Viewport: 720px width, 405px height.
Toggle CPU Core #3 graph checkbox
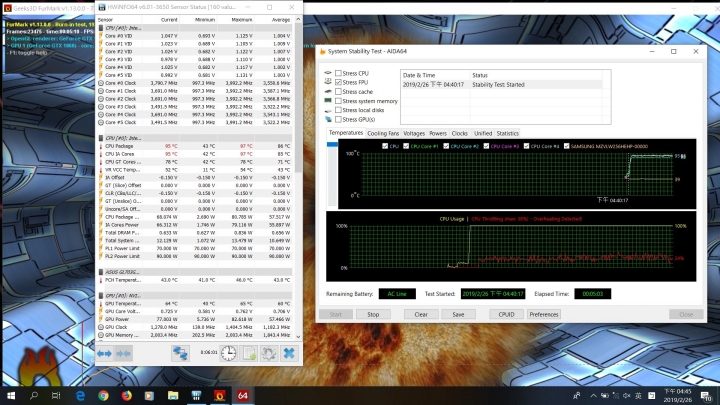point(486,146)
